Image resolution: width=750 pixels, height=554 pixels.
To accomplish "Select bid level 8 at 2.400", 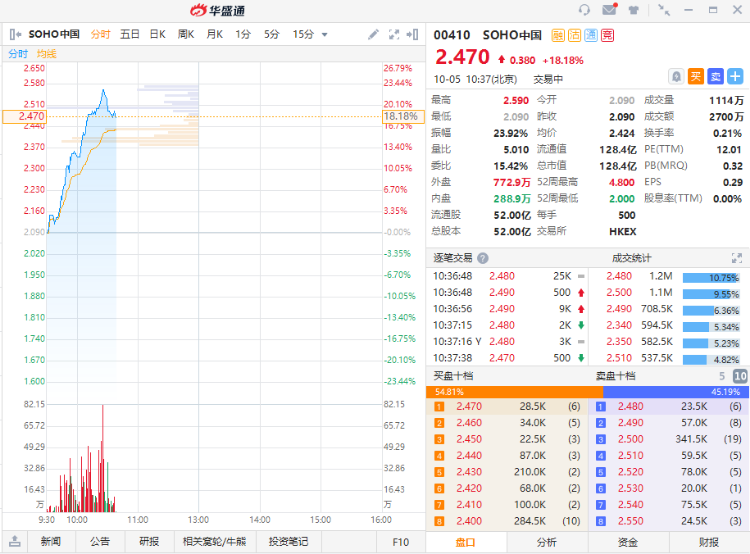I will (x=507, y=521).
